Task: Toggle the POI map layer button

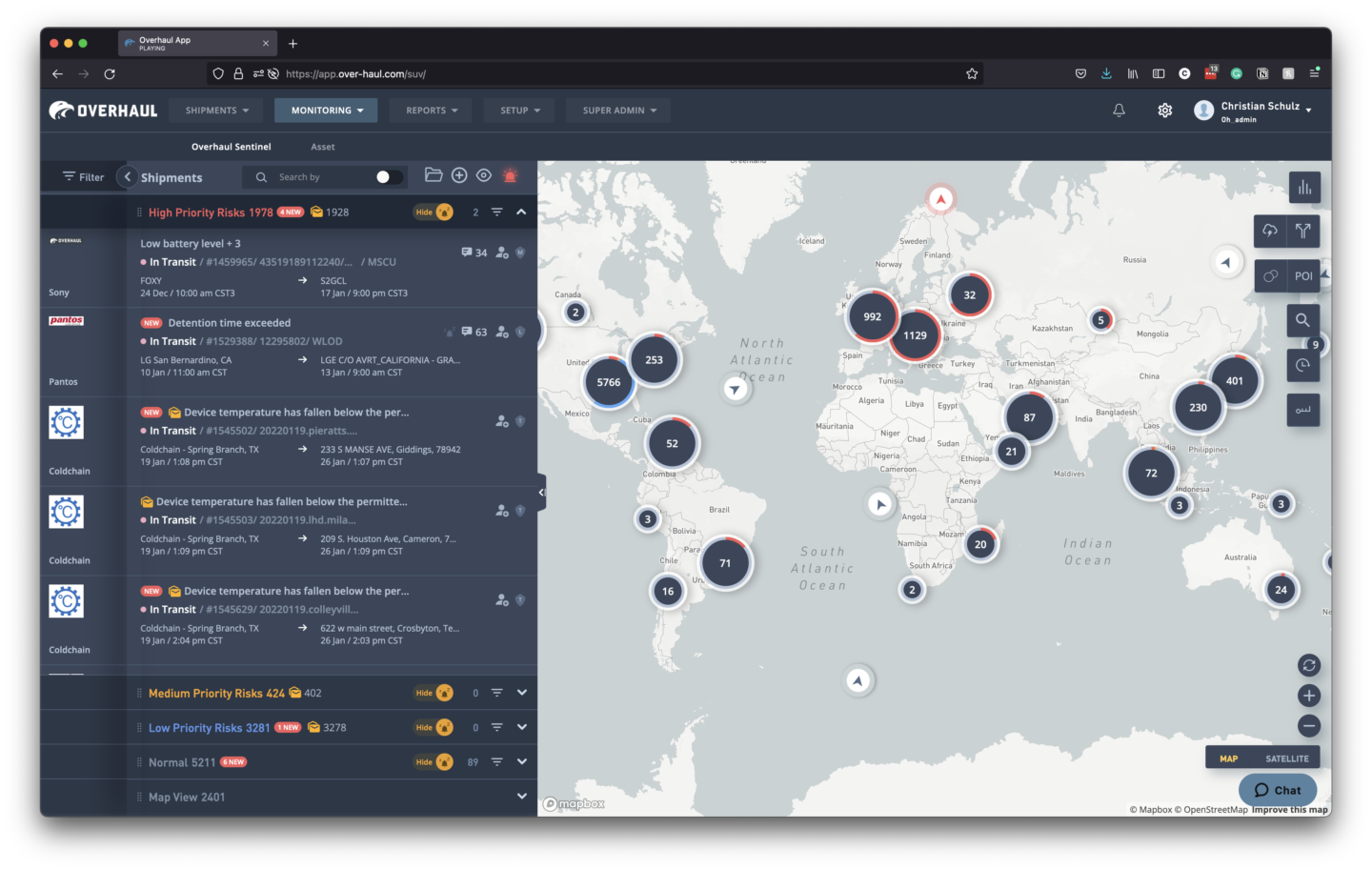Action: pos(1303,275)
